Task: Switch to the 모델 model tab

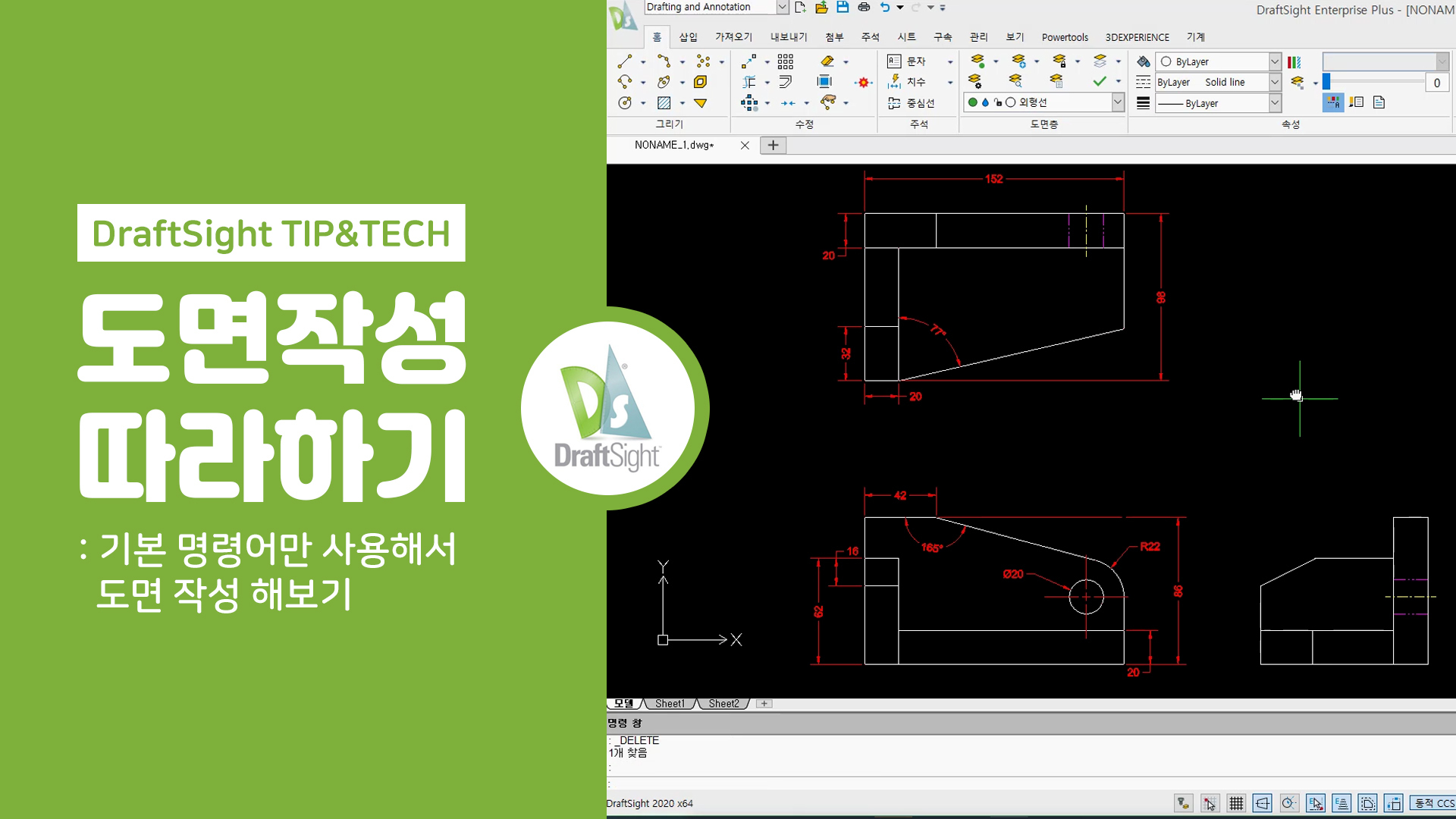Action: (x=624, y=704)
